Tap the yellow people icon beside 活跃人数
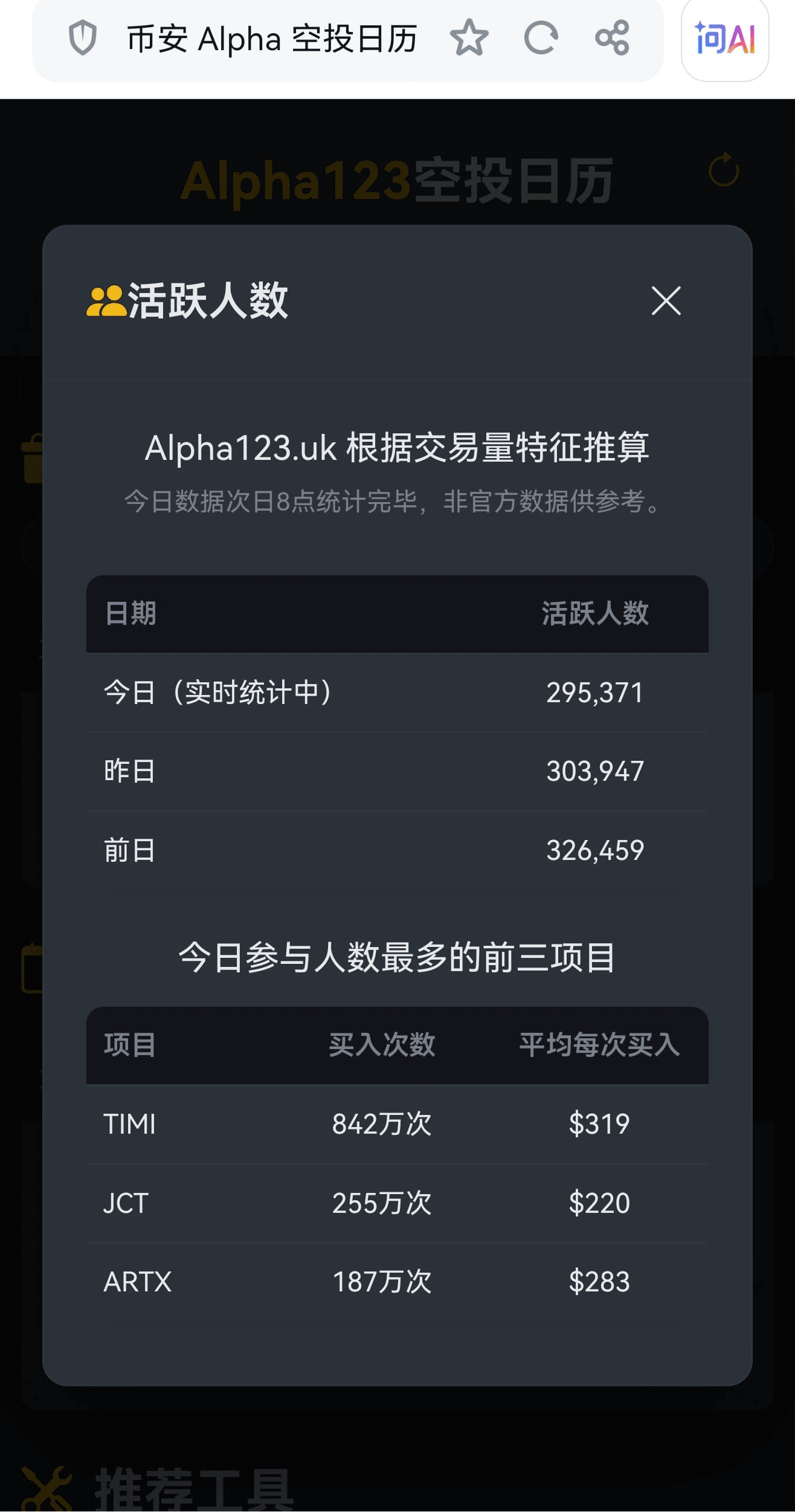Viewport: 795px width, 1512px height. click(x=105, y=302)
